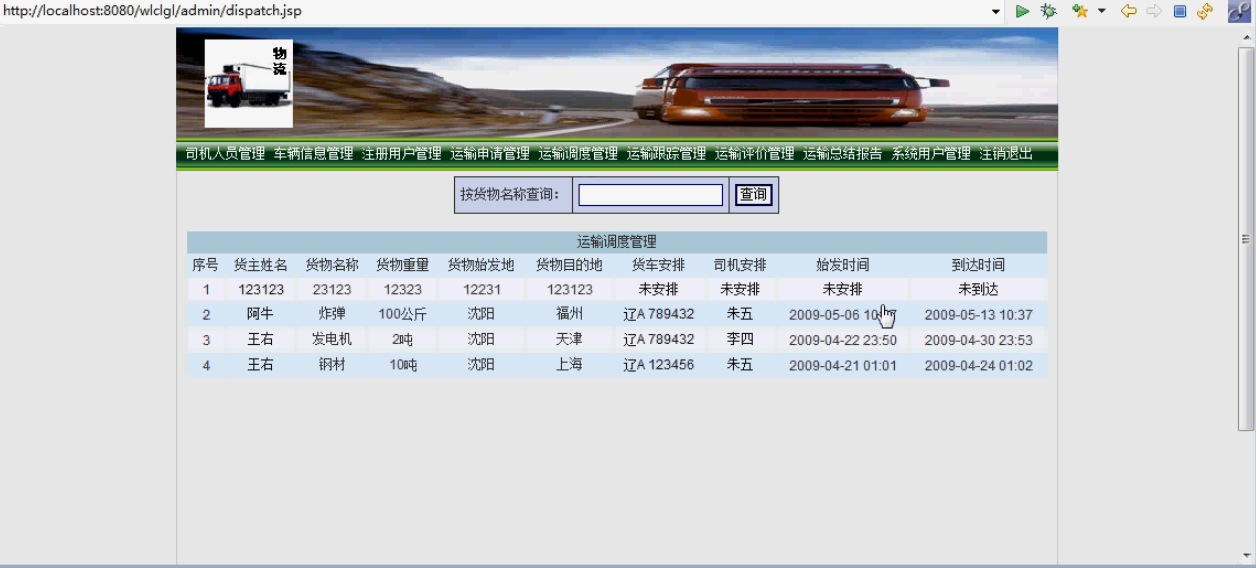
Task: Click the Refresh page arrows icon
Action: (x=1204, y=11)
